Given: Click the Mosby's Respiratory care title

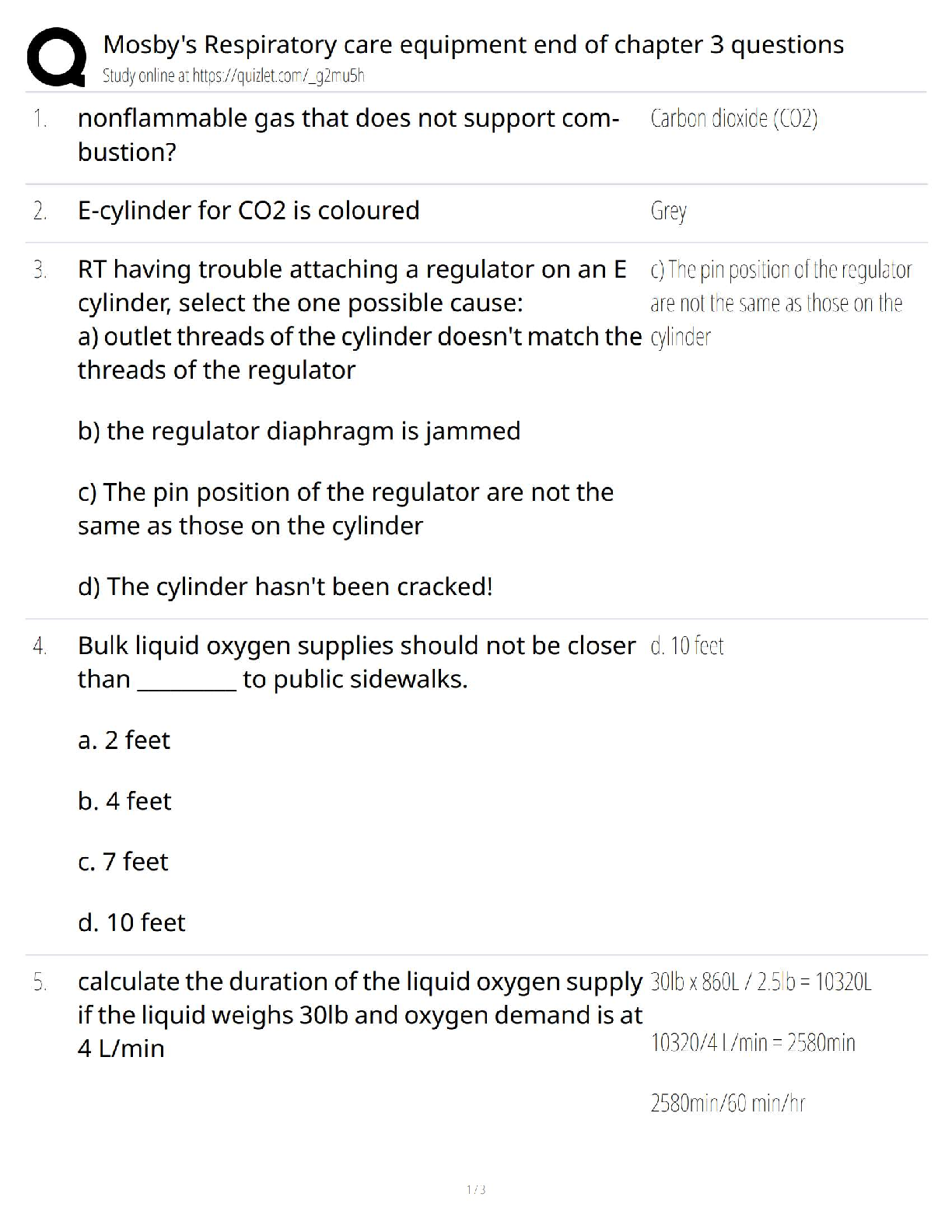Looking at the screenshot, I should point(473,44).
